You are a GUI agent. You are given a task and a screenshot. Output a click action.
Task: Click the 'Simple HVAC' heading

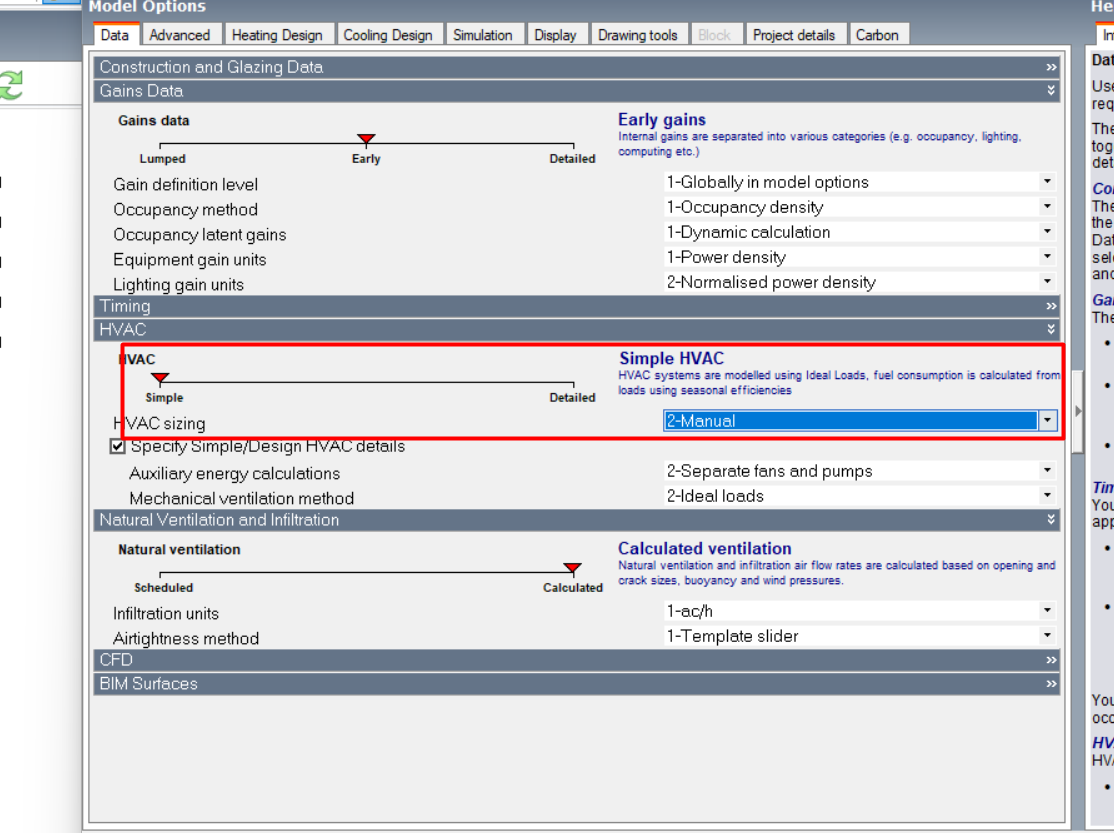point(671,358)
